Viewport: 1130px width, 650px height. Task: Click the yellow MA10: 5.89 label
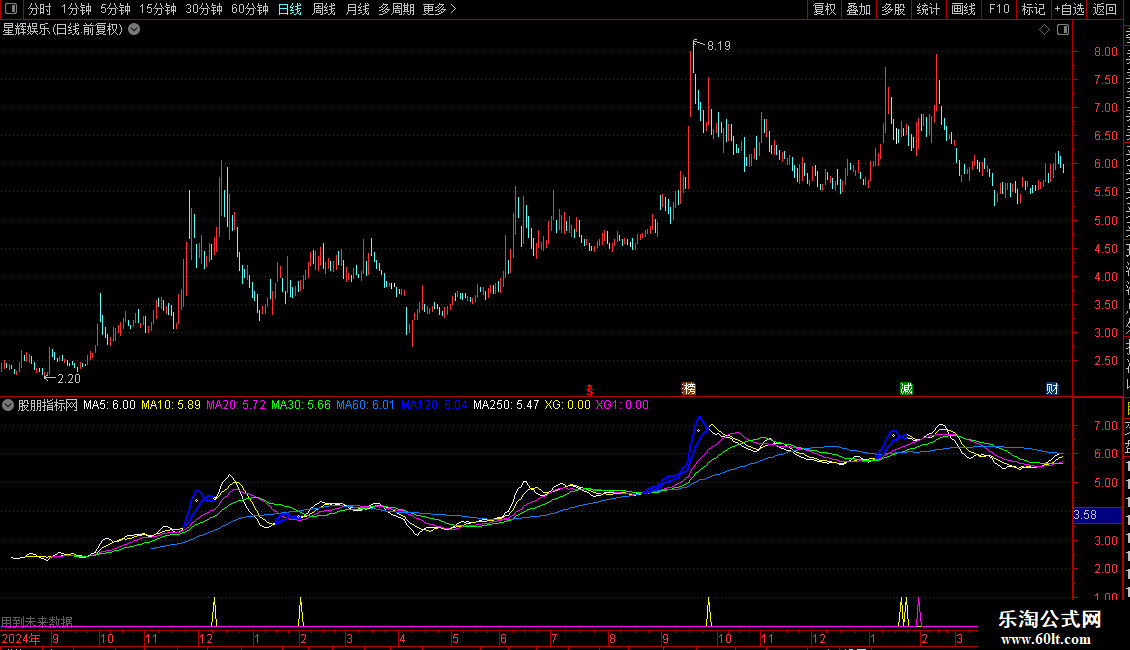(x=171, y=405)
